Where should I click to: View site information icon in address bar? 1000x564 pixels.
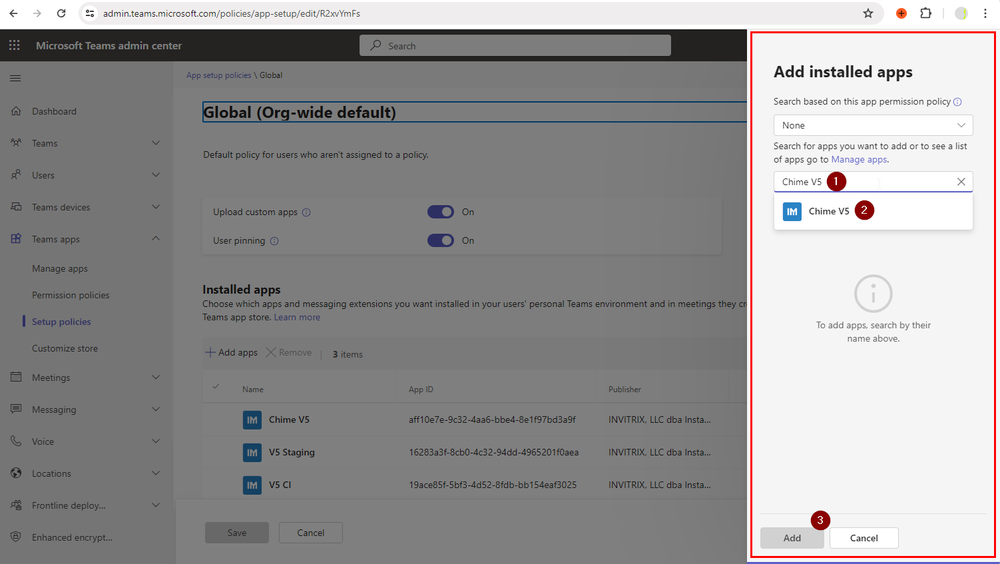pos(90,13)
